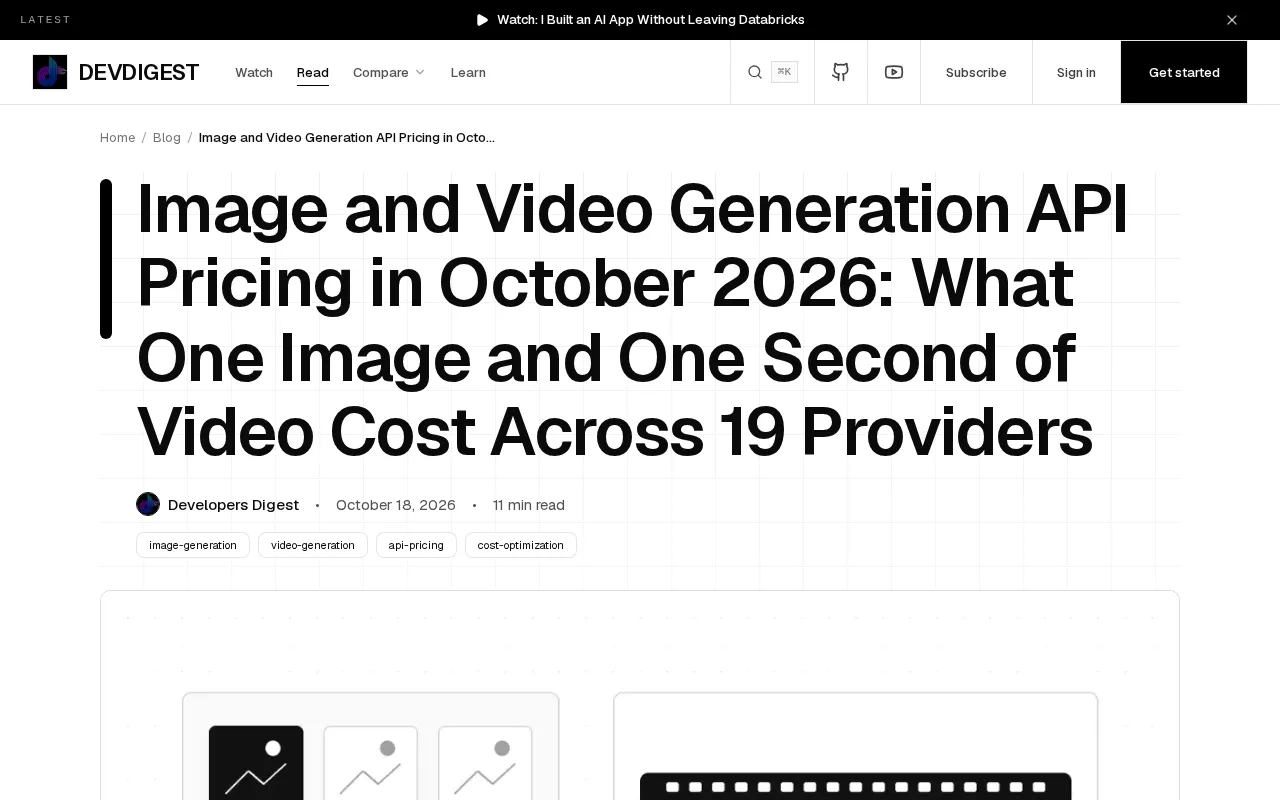Select the Read nav item
Image resolution: width=1280 pixels, height=800 pixels.
(x=313, y=72)
